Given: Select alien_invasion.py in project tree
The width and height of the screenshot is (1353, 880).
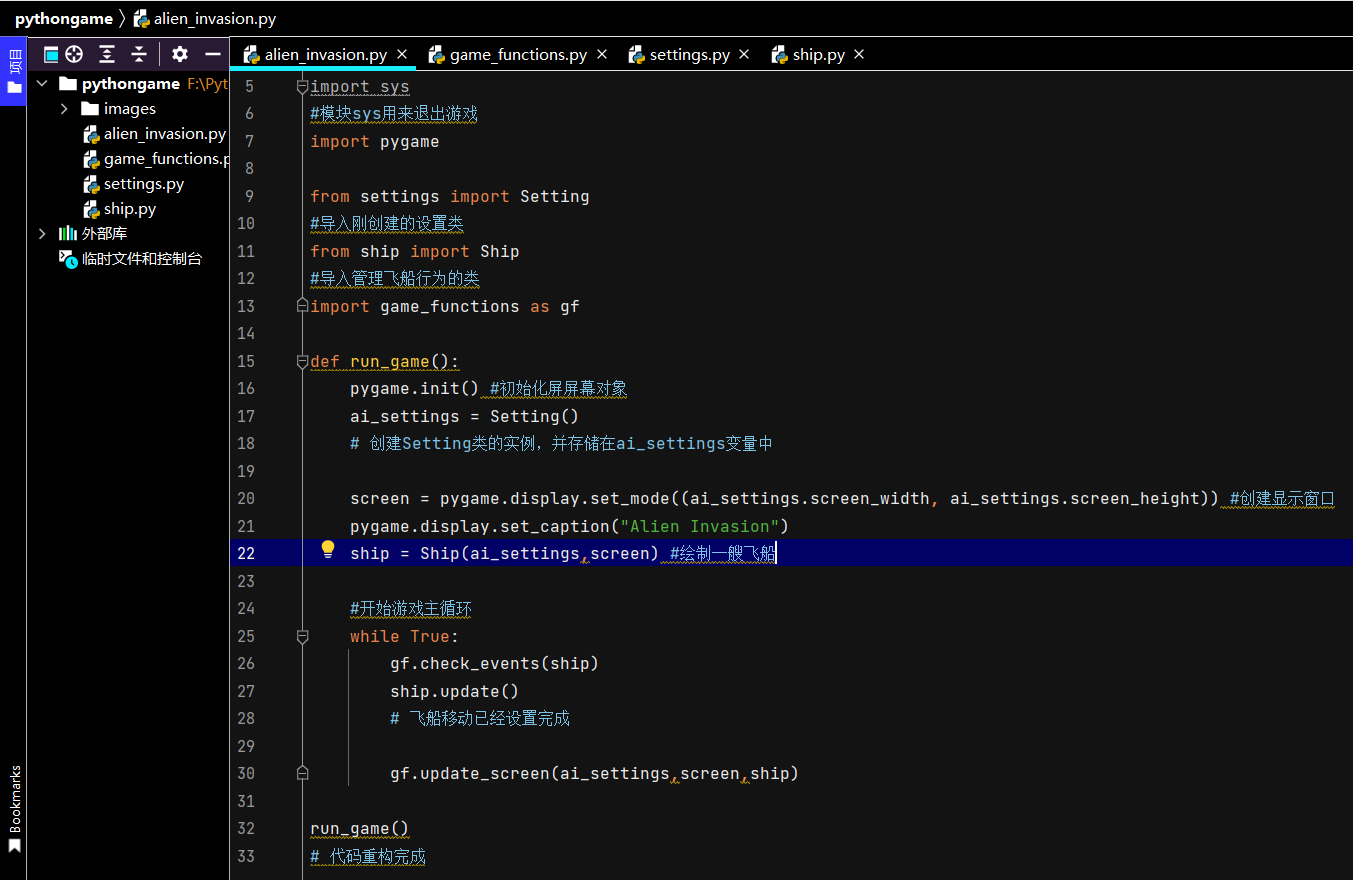Looking at the screenshot, I should [x=154, y=134].
